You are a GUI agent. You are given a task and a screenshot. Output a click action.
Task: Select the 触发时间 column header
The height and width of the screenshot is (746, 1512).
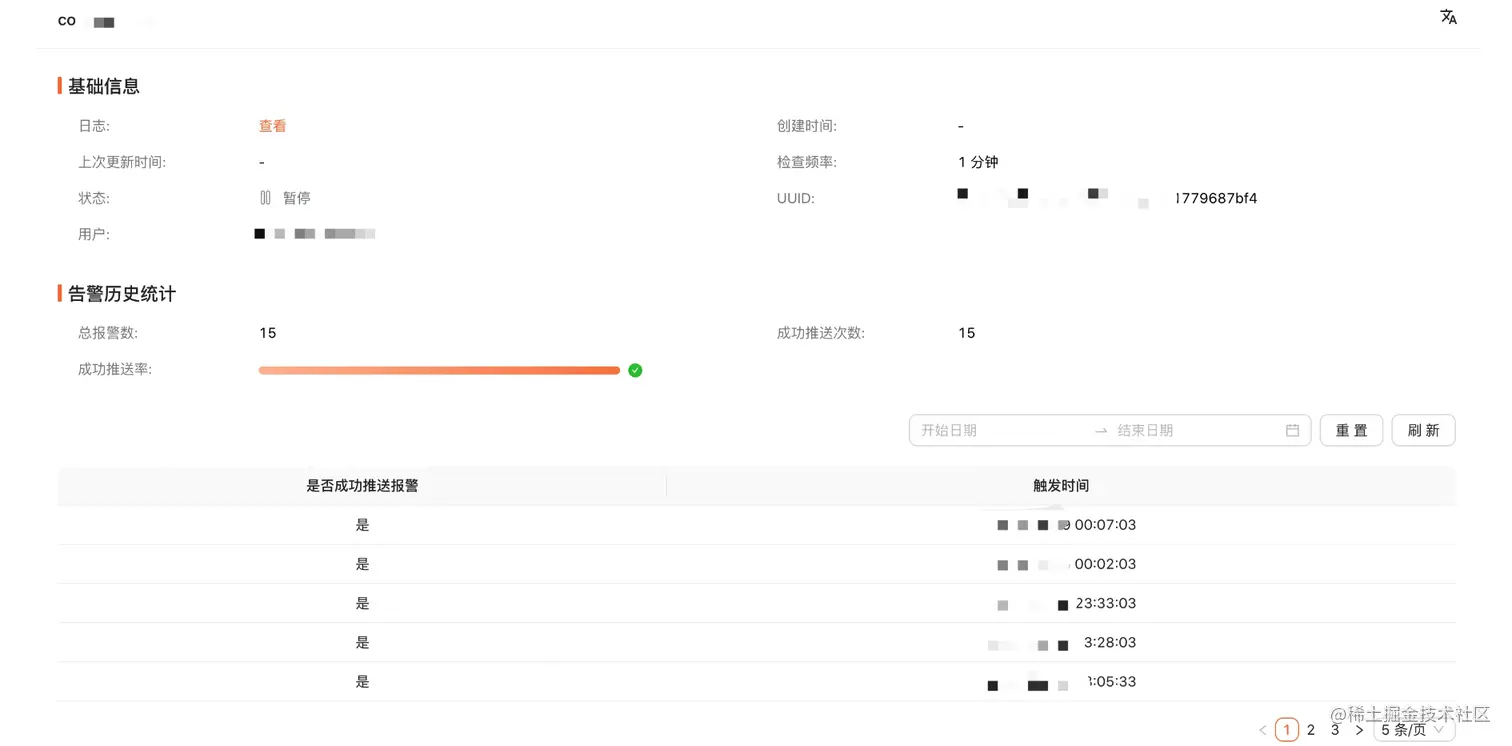1061,485
